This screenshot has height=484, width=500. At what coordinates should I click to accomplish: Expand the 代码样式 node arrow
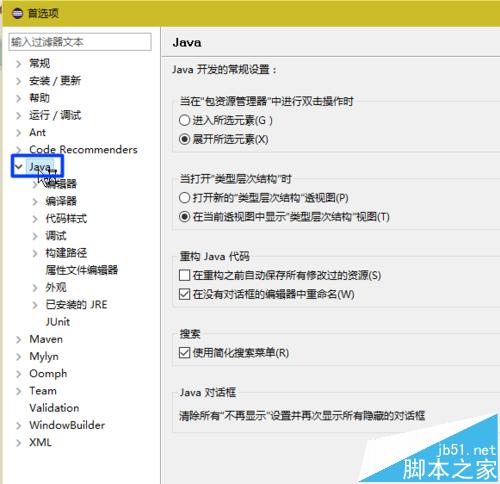(35, 219)
